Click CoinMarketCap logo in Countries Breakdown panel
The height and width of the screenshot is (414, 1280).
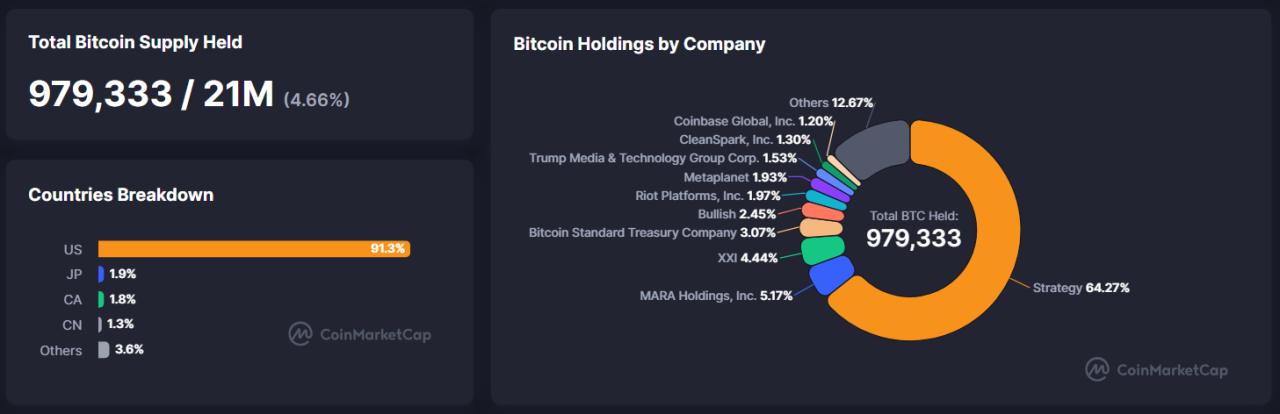click(x=360, y=335)
